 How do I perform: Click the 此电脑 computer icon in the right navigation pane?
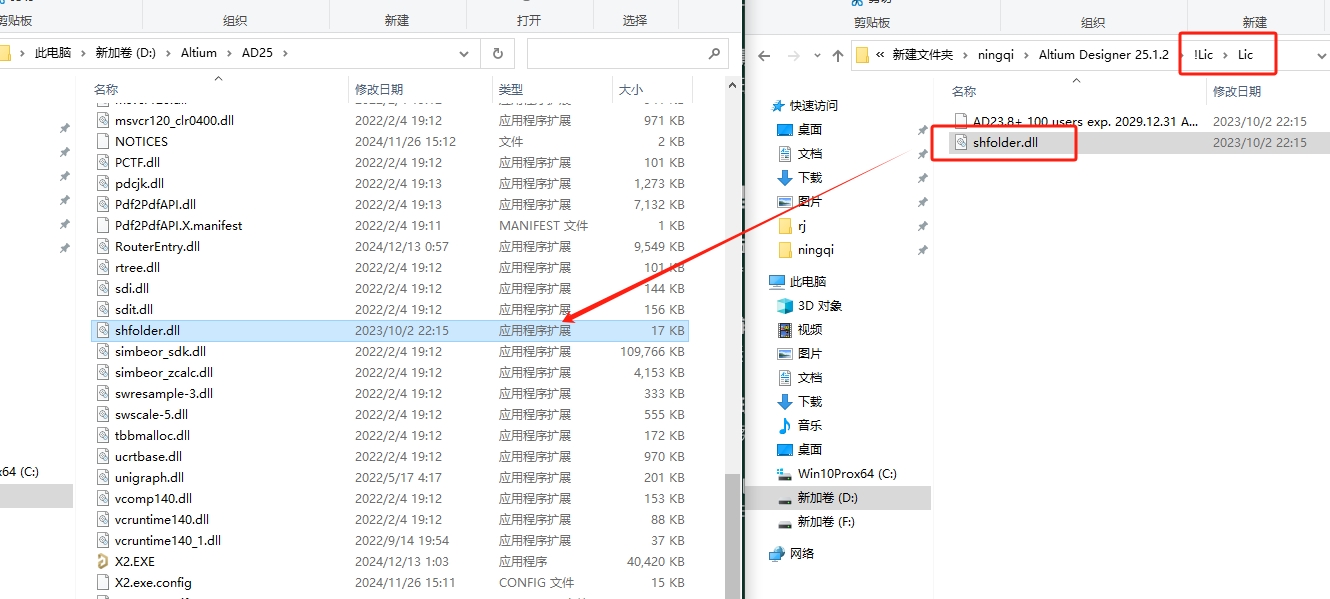click(x=777, y=281)
